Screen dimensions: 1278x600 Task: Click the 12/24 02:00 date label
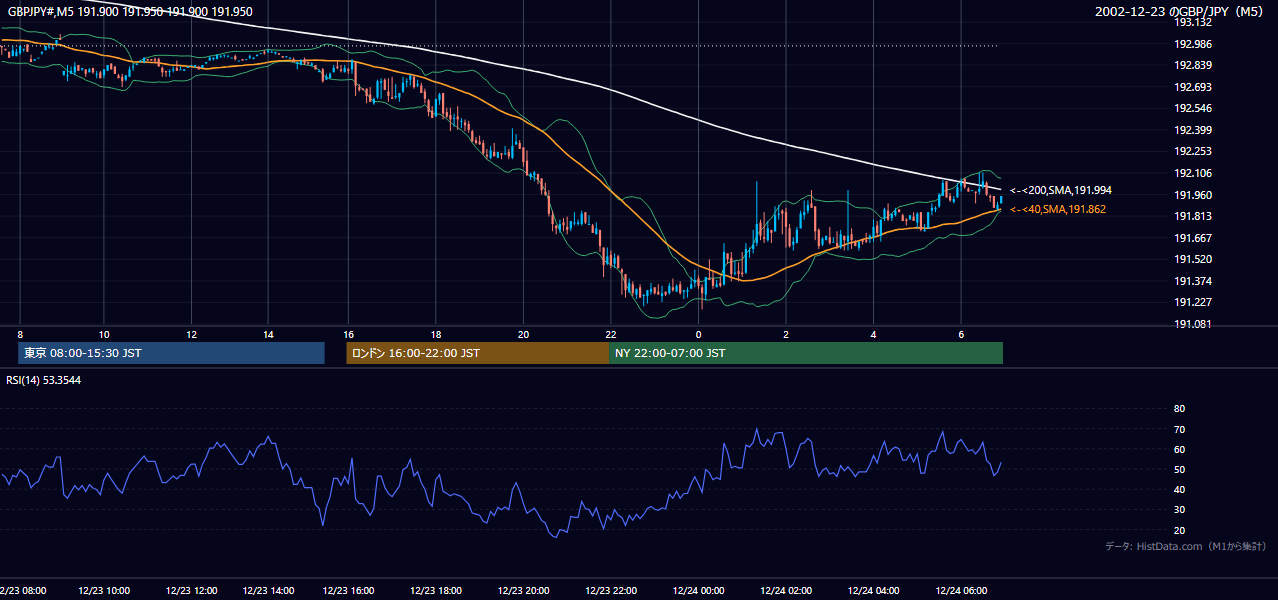787,591
